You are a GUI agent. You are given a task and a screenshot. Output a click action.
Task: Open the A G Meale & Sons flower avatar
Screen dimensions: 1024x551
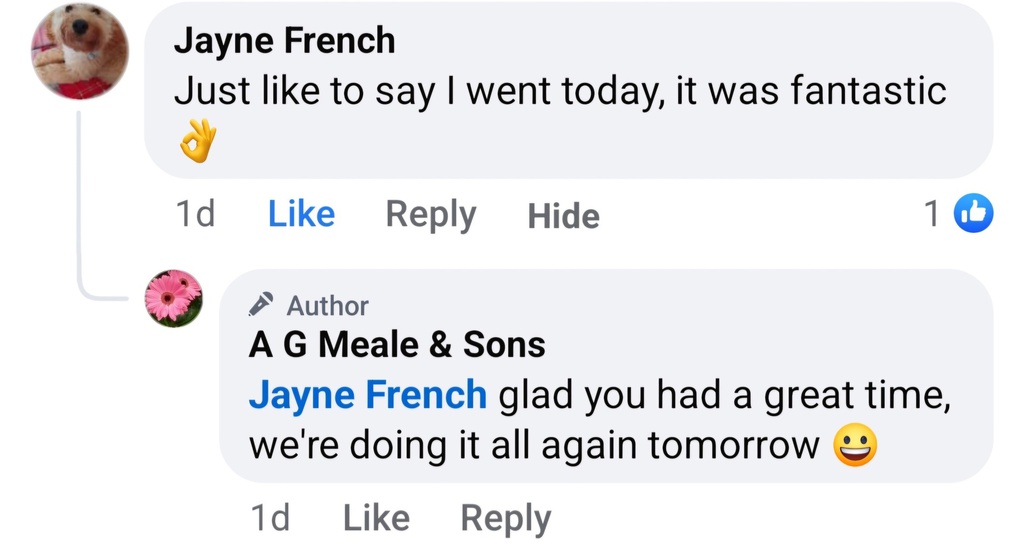pyautogui.click(x=174, y=298)
